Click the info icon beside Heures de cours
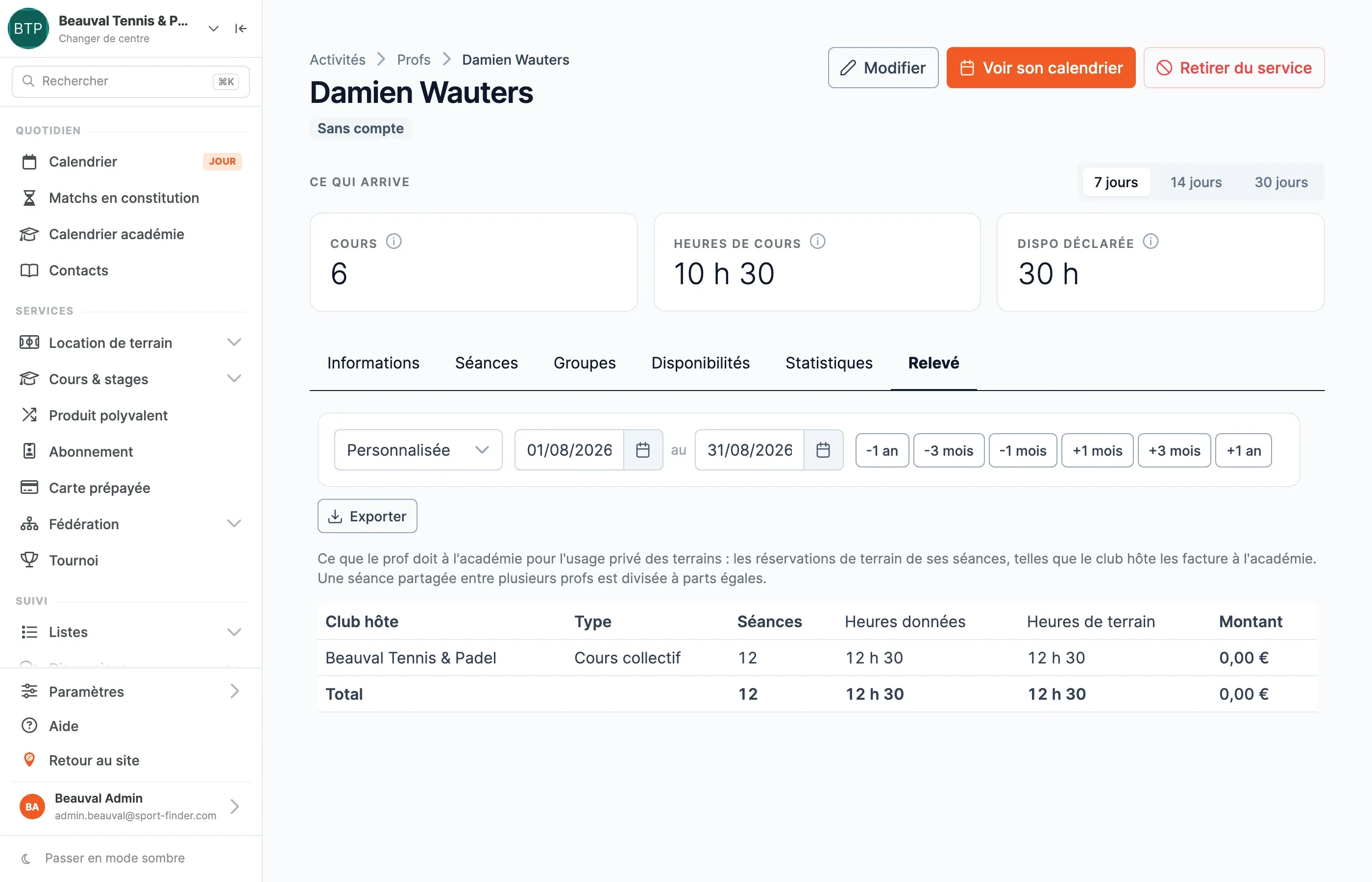This screenshot has width=1372, height=882. coord(818,242)
